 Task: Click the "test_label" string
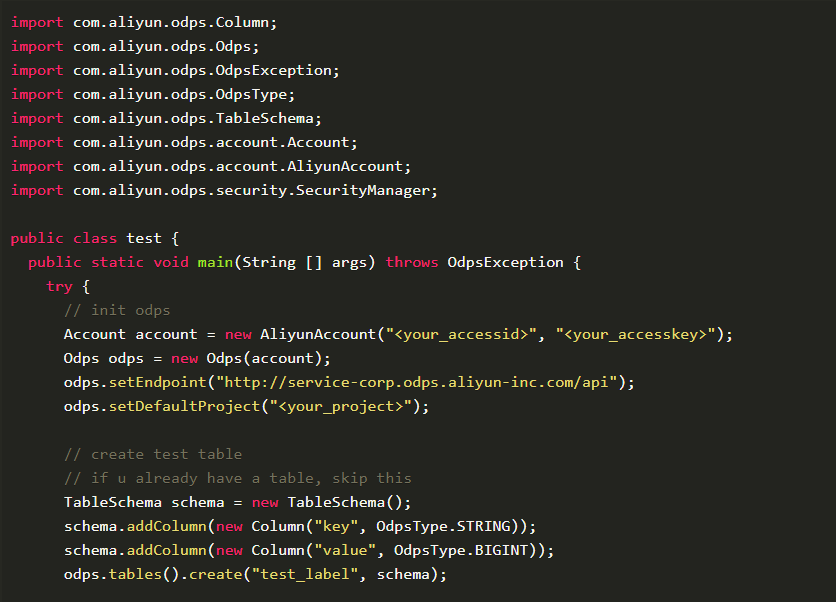click(305, 574)
